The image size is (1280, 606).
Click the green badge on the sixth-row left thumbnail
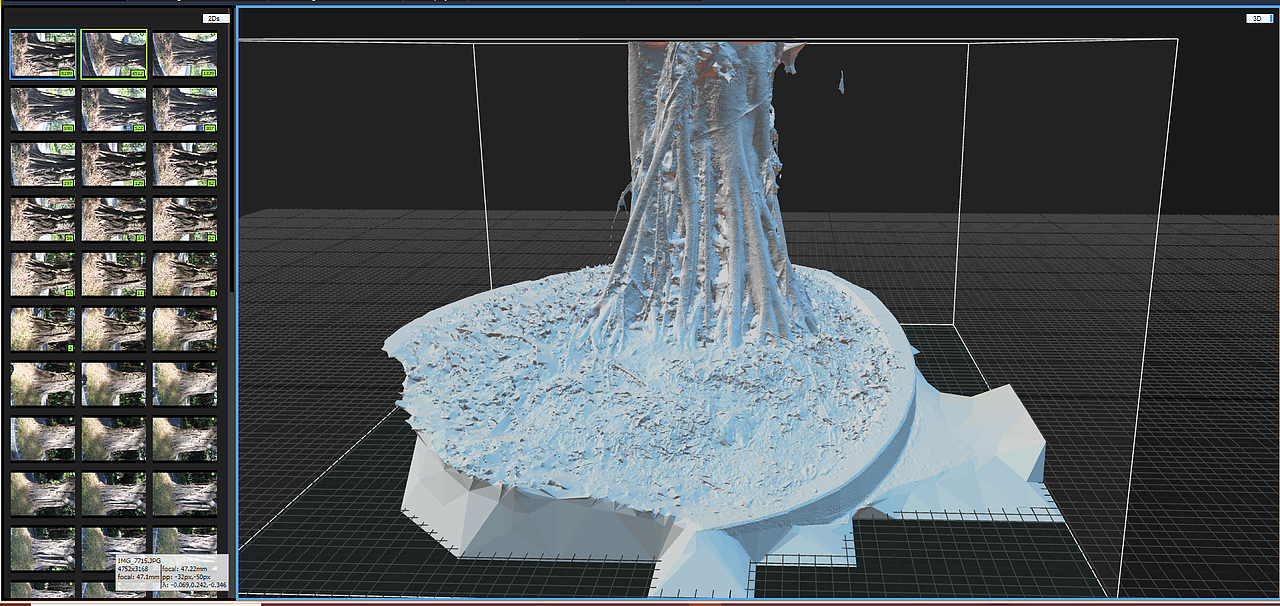tap(69, 347)
